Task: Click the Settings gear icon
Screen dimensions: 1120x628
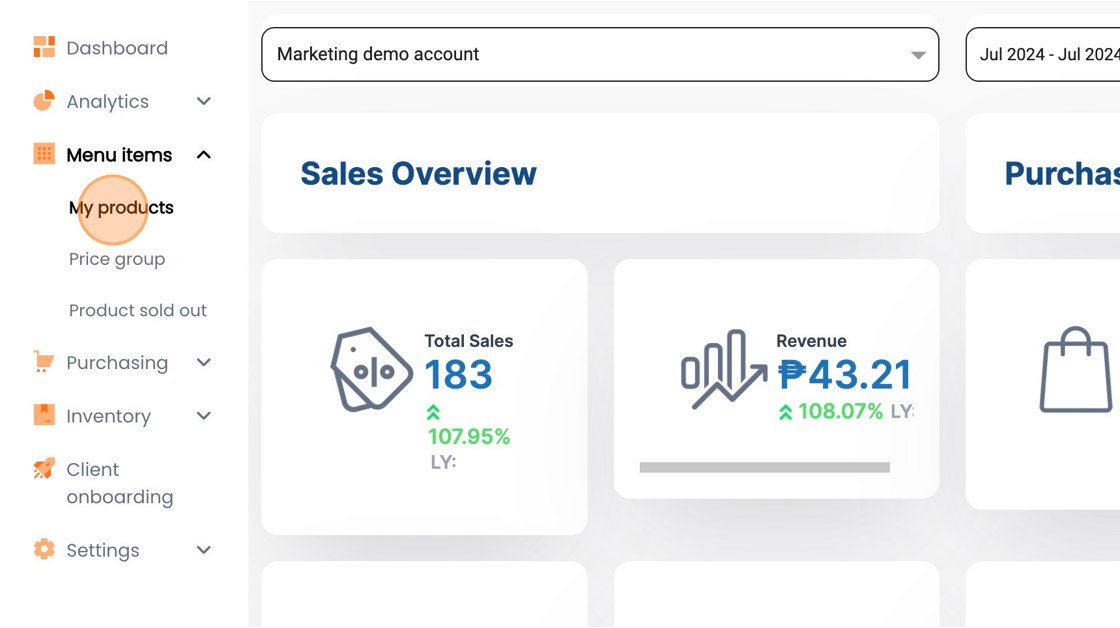Action: (x=44, y=549)
